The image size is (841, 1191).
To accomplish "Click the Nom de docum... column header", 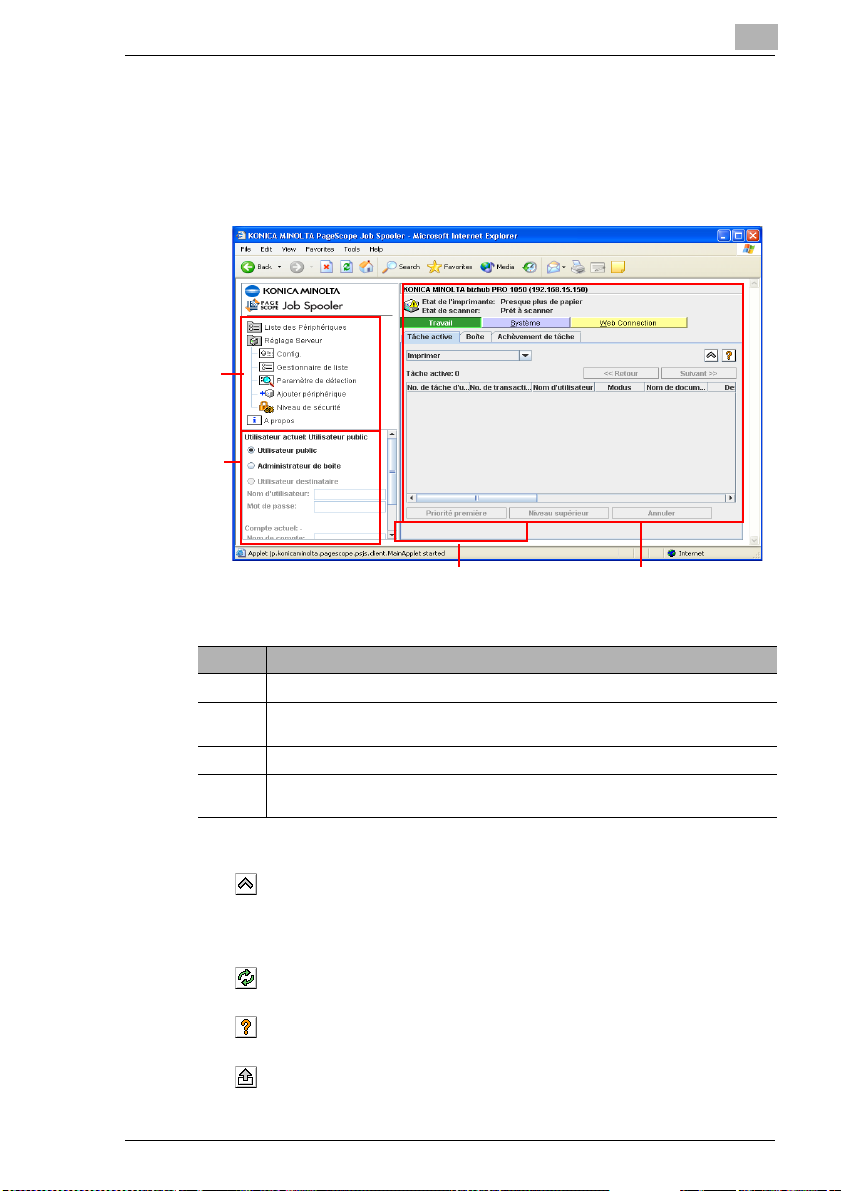I will pos(676,387).
